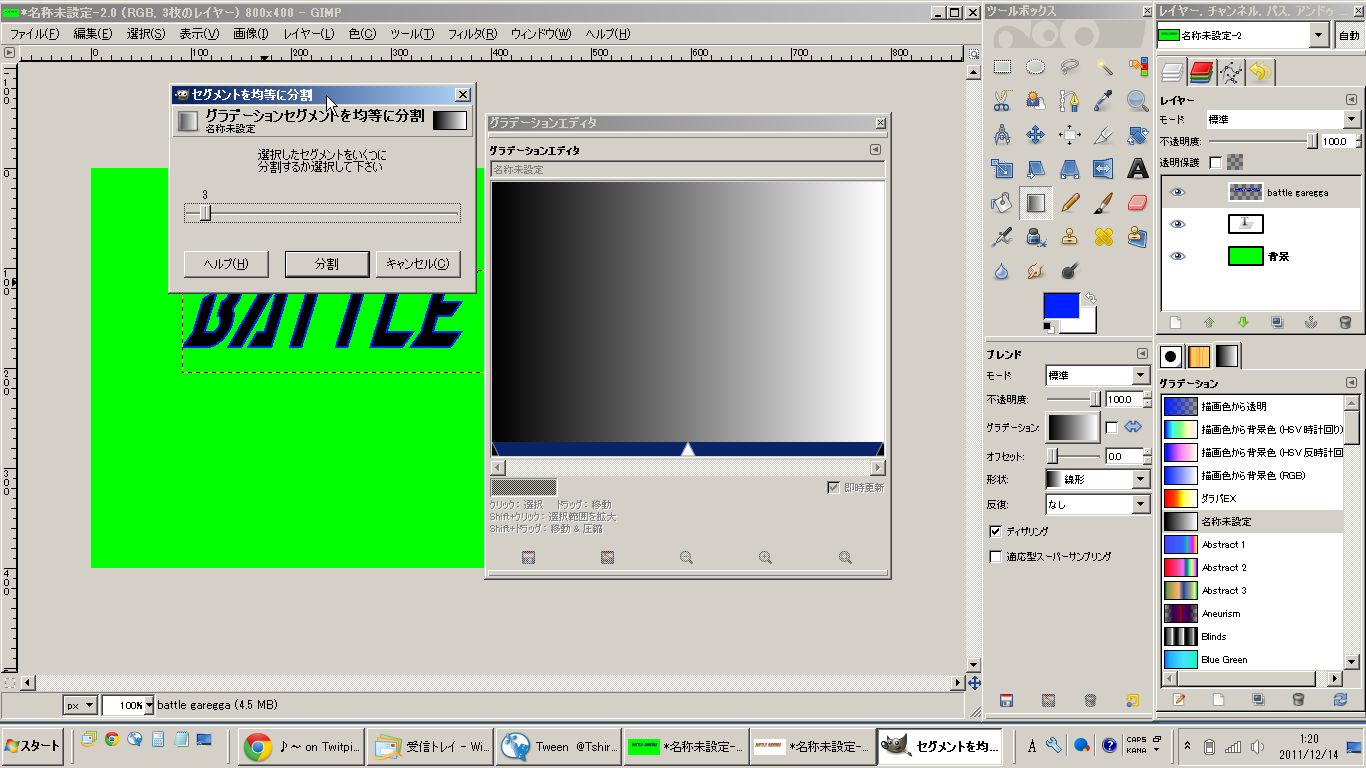This screenshot has width=1366, height=768.
Task: Click the ヘルプ button in split dialog
Action: coord(226,264)
